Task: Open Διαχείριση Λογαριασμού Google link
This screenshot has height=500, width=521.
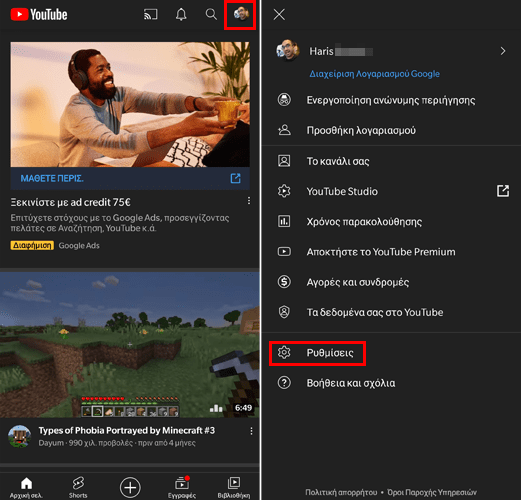Action: (x=374, y=74)
